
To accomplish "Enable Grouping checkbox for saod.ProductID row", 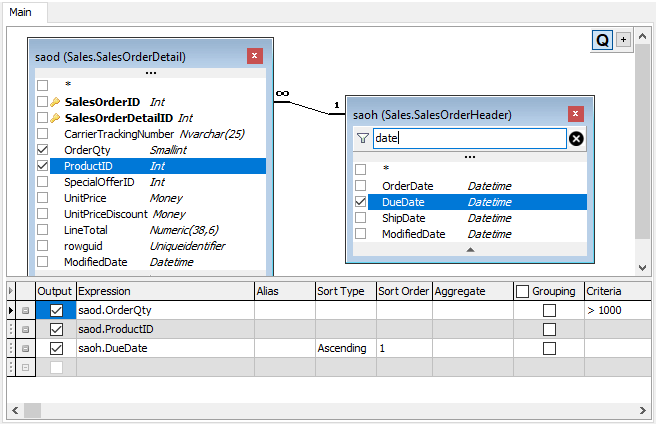I will coord(549,329).
